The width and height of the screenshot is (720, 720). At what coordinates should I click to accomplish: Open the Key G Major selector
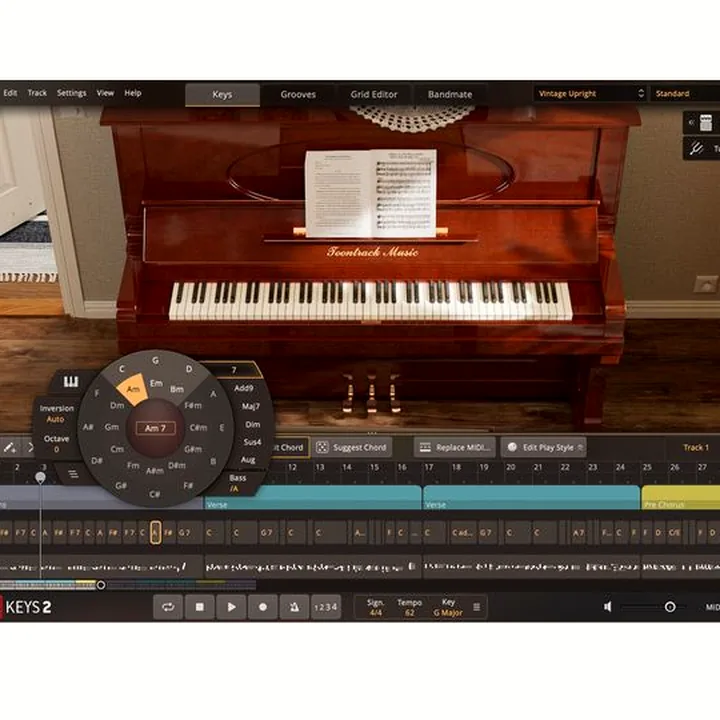448,607
